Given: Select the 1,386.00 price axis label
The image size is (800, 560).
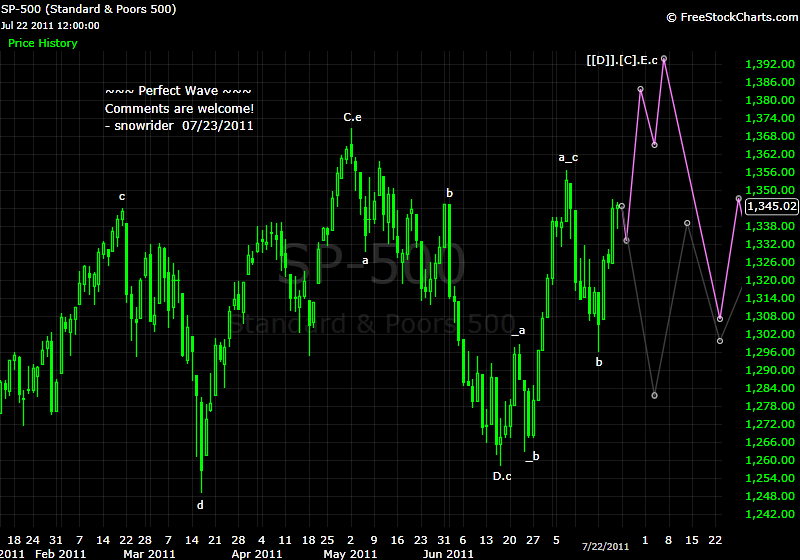Looking at the screenshot, I should (770, 82).
